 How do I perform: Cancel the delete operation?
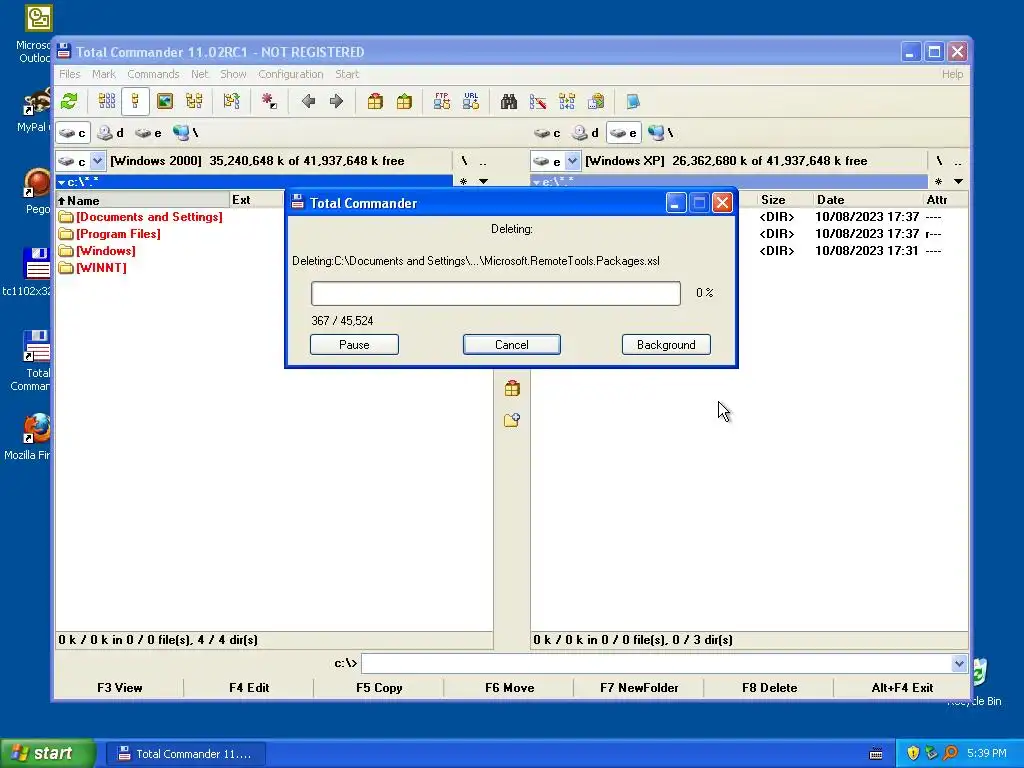pyautogui.click(x=511, y=345)
